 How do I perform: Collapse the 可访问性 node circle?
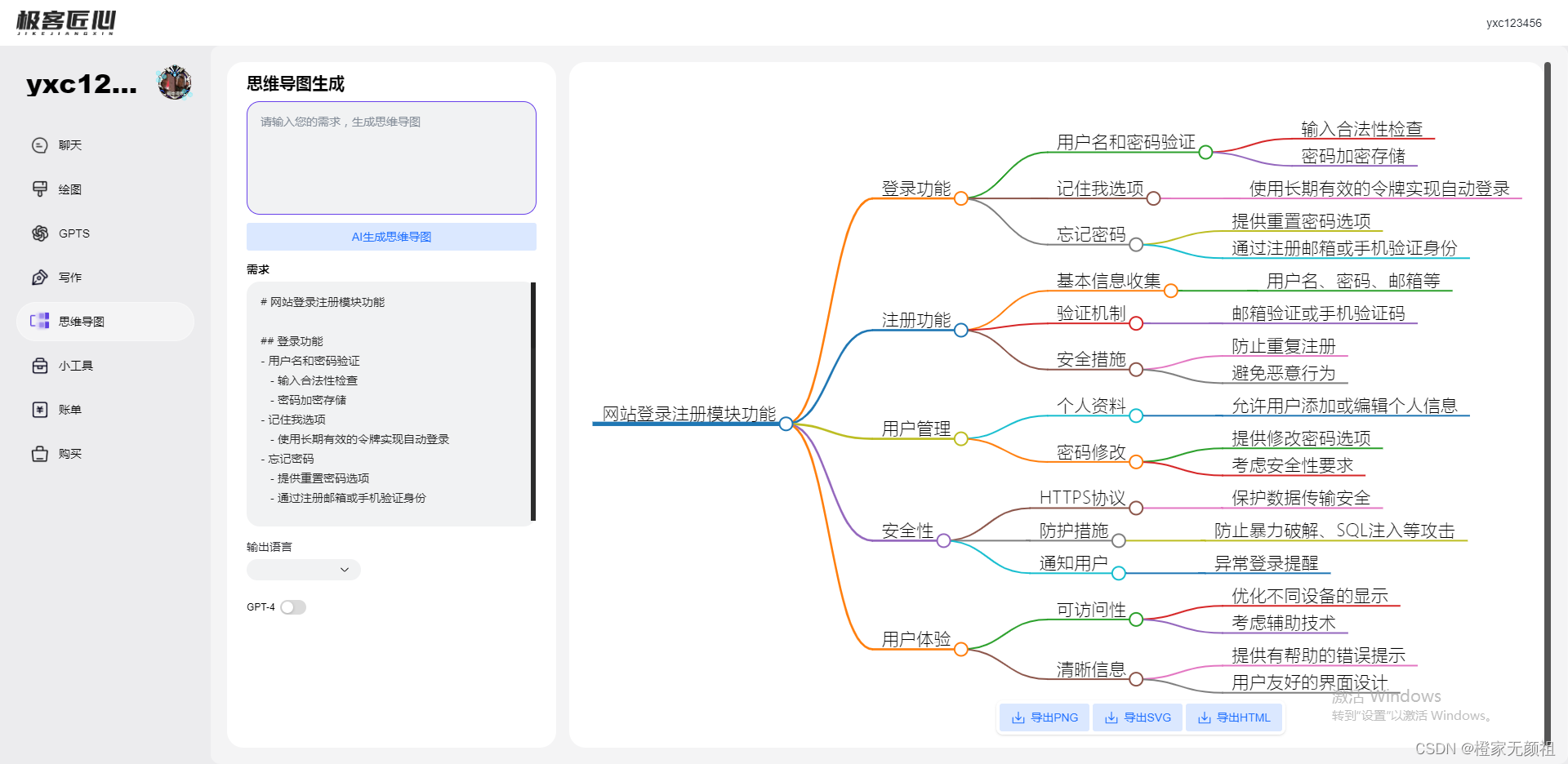(x=1136, y=620)
